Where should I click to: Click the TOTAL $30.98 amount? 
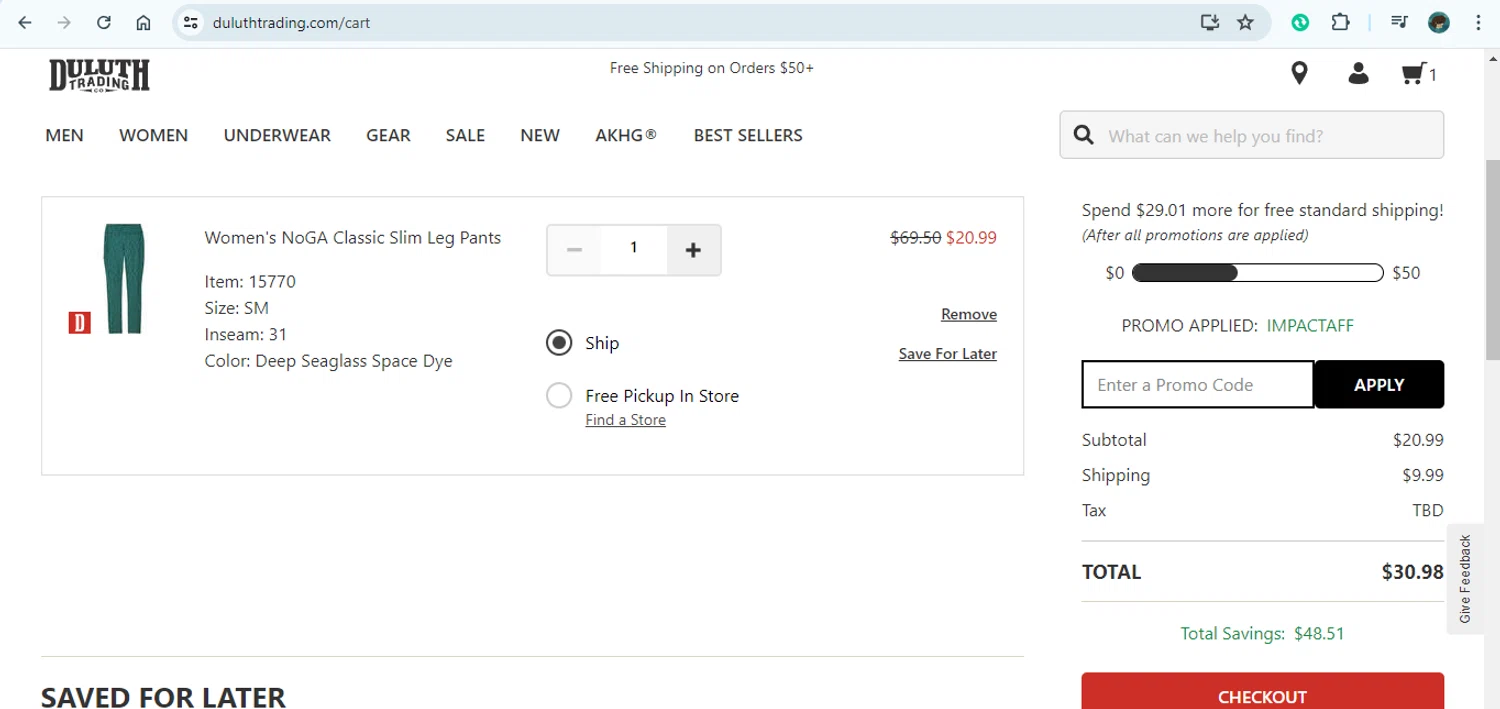coord(1413,572)
